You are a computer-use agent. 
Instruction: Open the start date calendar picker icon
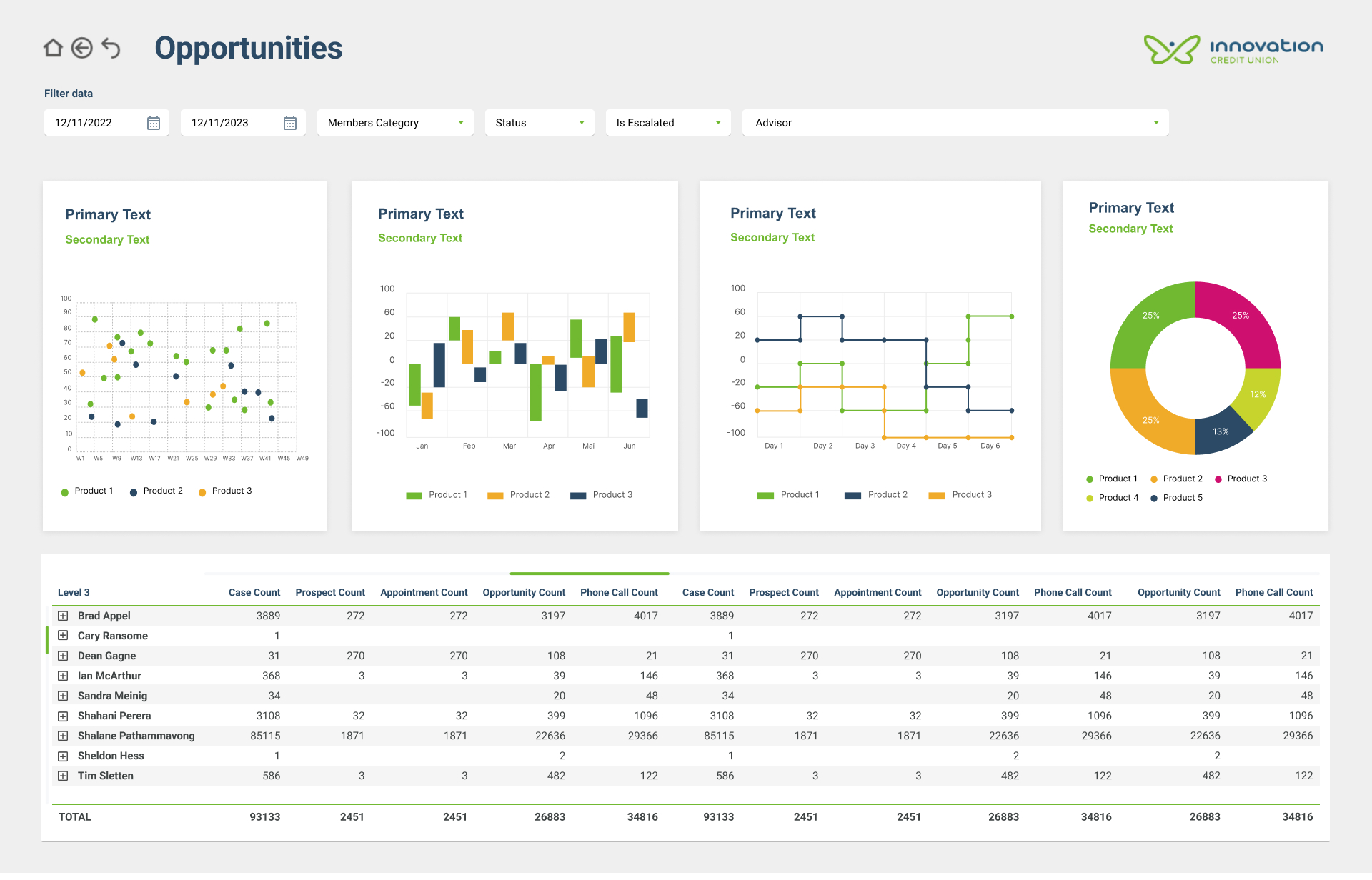tap(154, 123)
